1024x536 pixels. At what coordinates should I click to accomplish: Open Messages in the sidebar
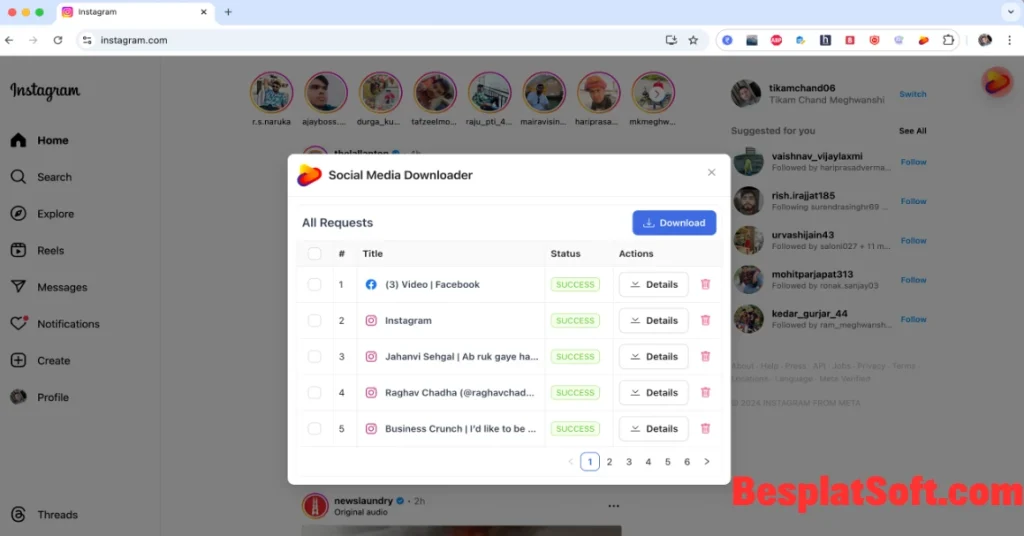click(x=49, y=287)
